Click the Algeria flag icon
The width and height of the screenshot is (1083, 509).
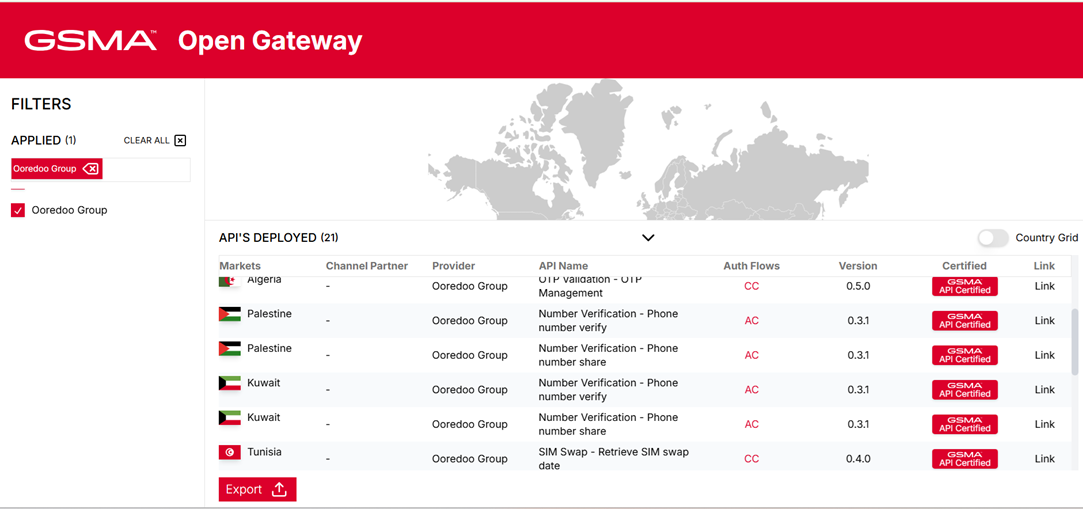(x=229, y=281)
